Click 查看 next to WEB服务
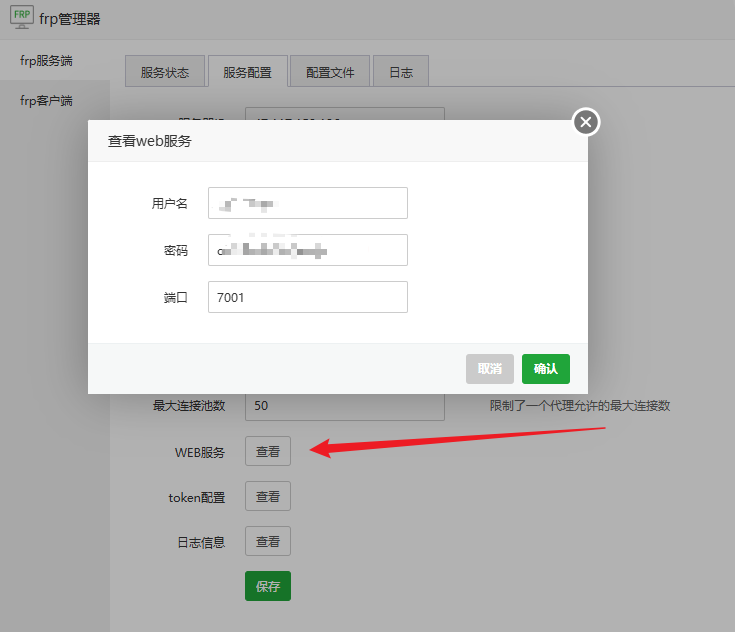The height and width of the screenshot is (632, 735). [268, 452]
